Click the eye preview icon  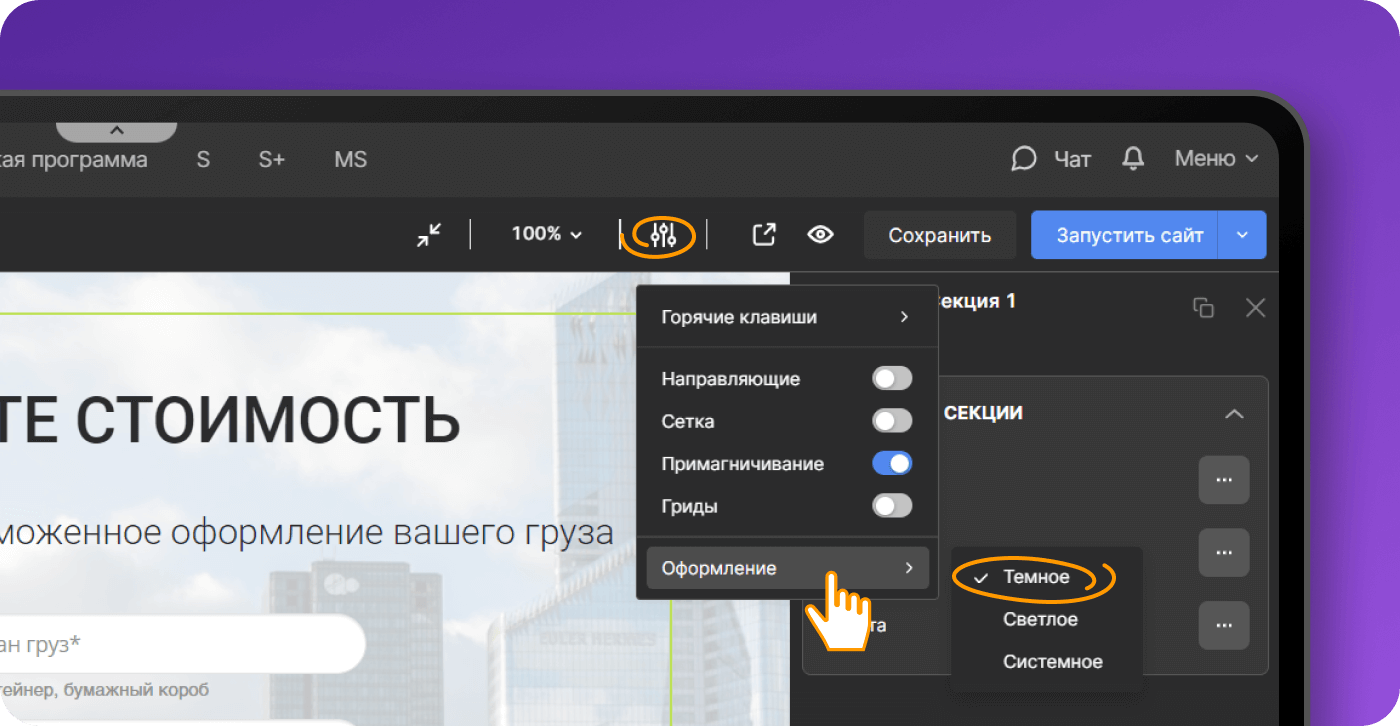tap(821, 235)
